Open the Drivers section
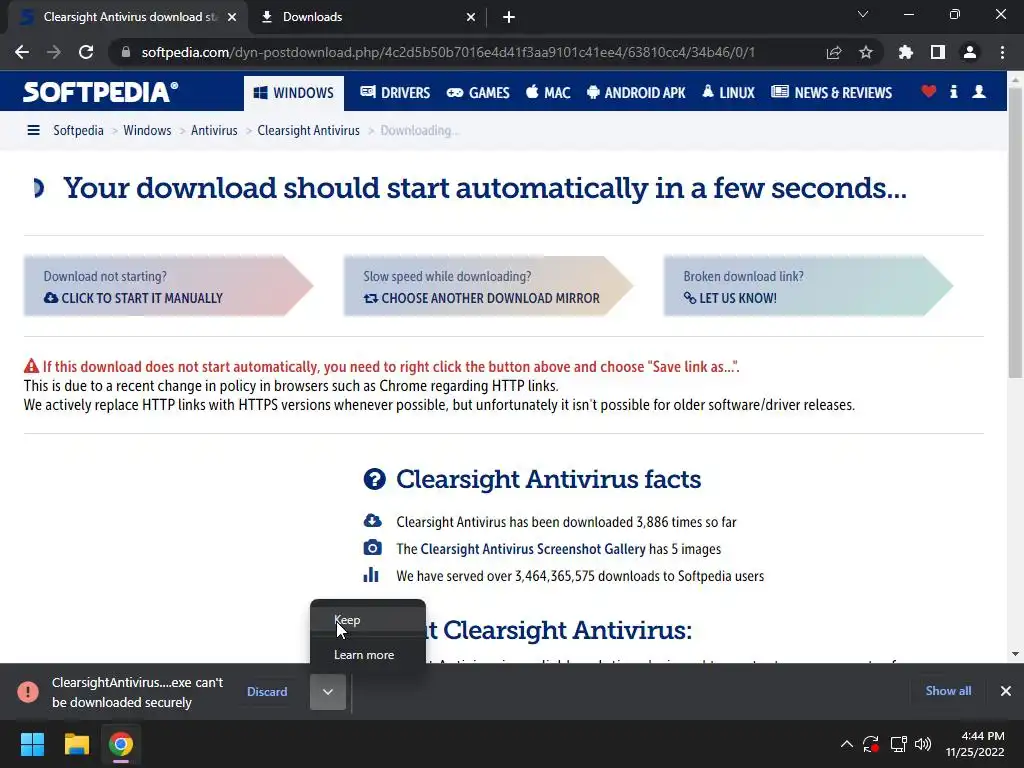 (x=395, y=93)
